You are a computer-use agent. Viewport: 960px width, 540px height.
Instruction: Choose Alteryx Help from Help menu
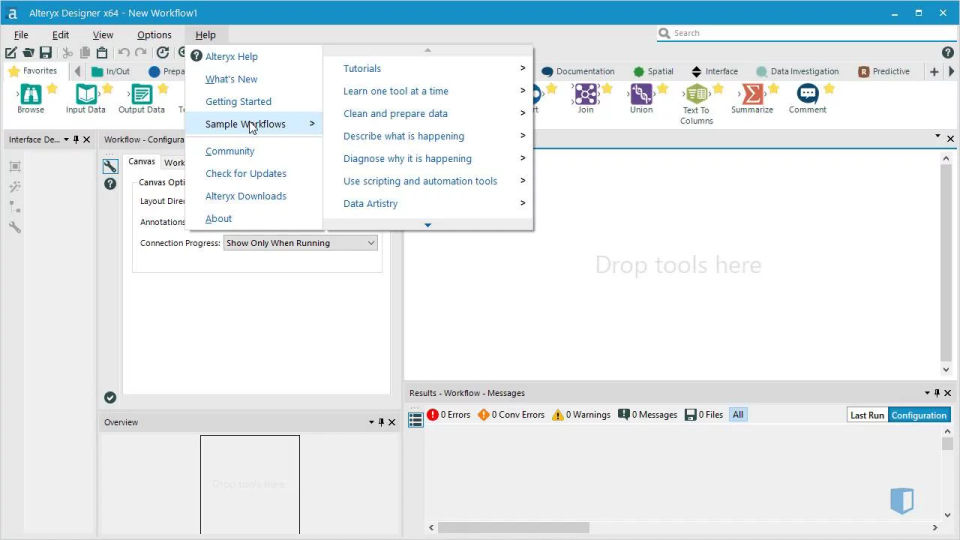pos(231,56)
